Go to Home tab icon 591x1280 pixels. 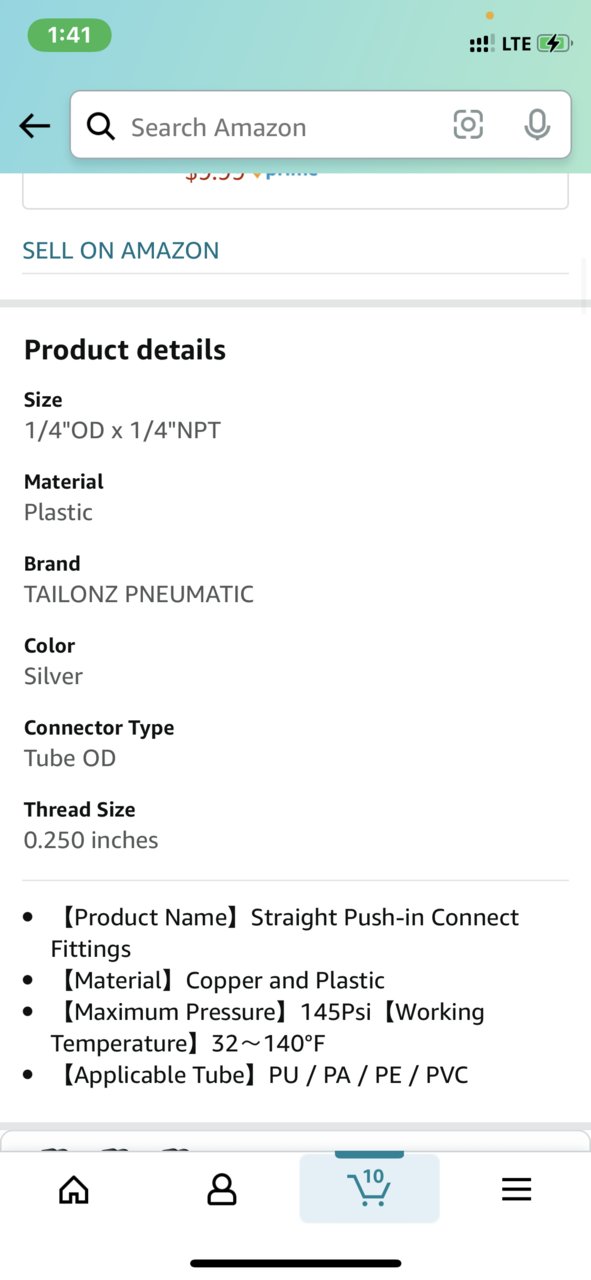(x=74, y=1189)
